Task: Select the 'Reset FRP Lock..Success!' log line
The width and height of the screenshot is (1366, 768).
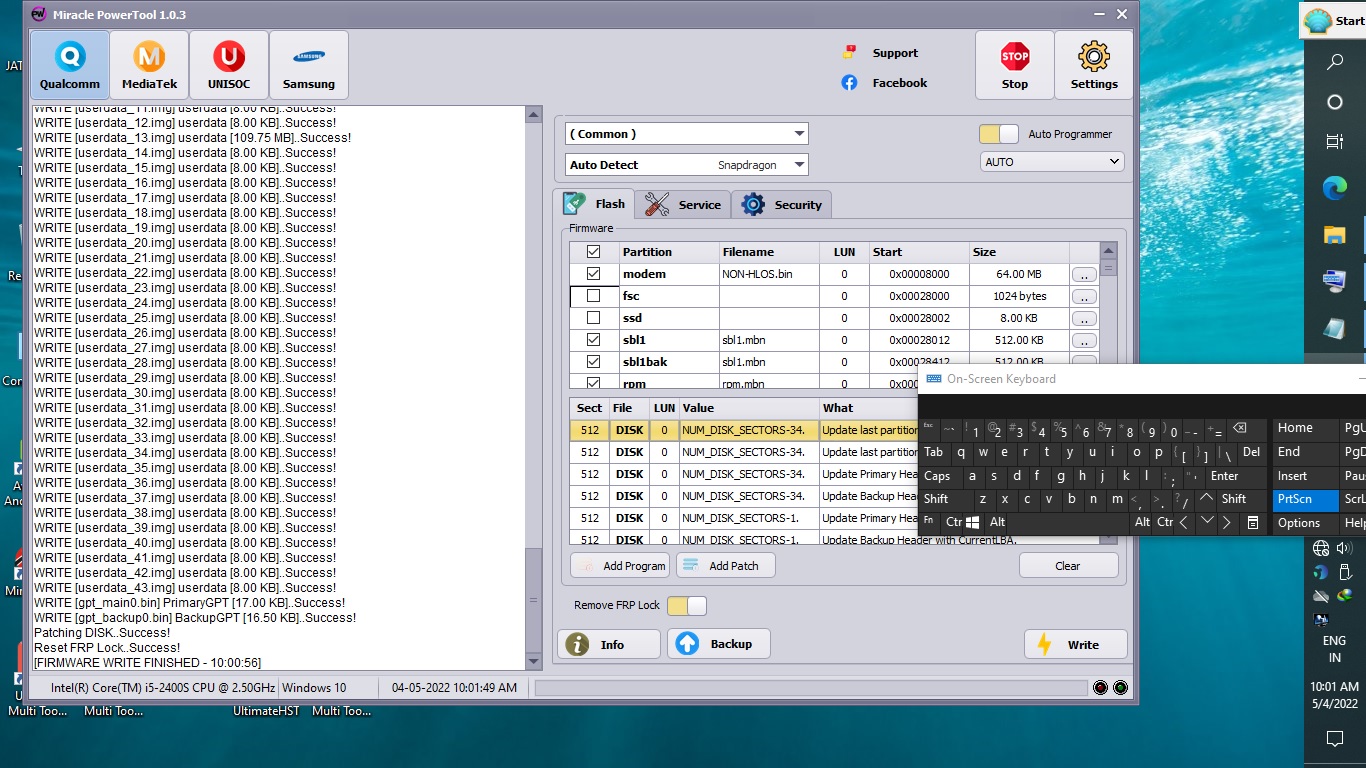Action: point(107,648)
